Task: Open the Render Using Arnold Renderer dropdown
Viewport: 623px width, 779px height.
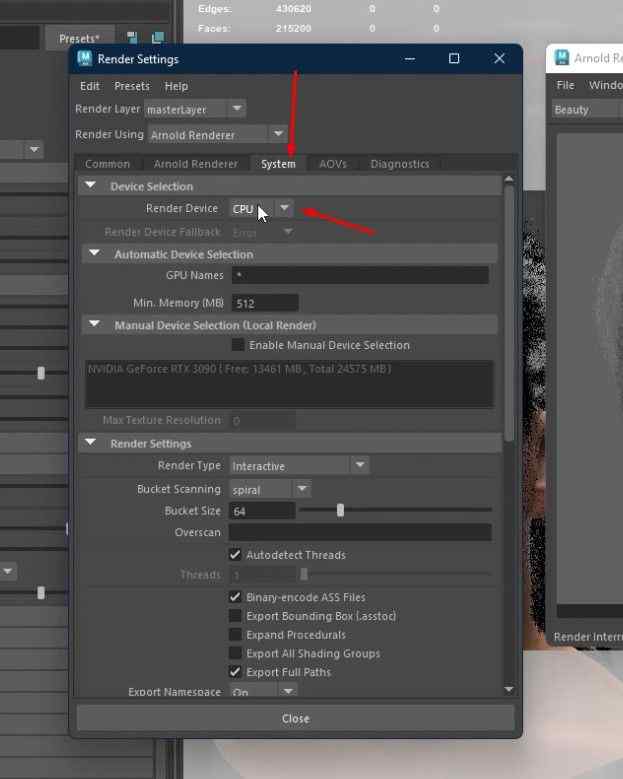Action: [218, 134]
